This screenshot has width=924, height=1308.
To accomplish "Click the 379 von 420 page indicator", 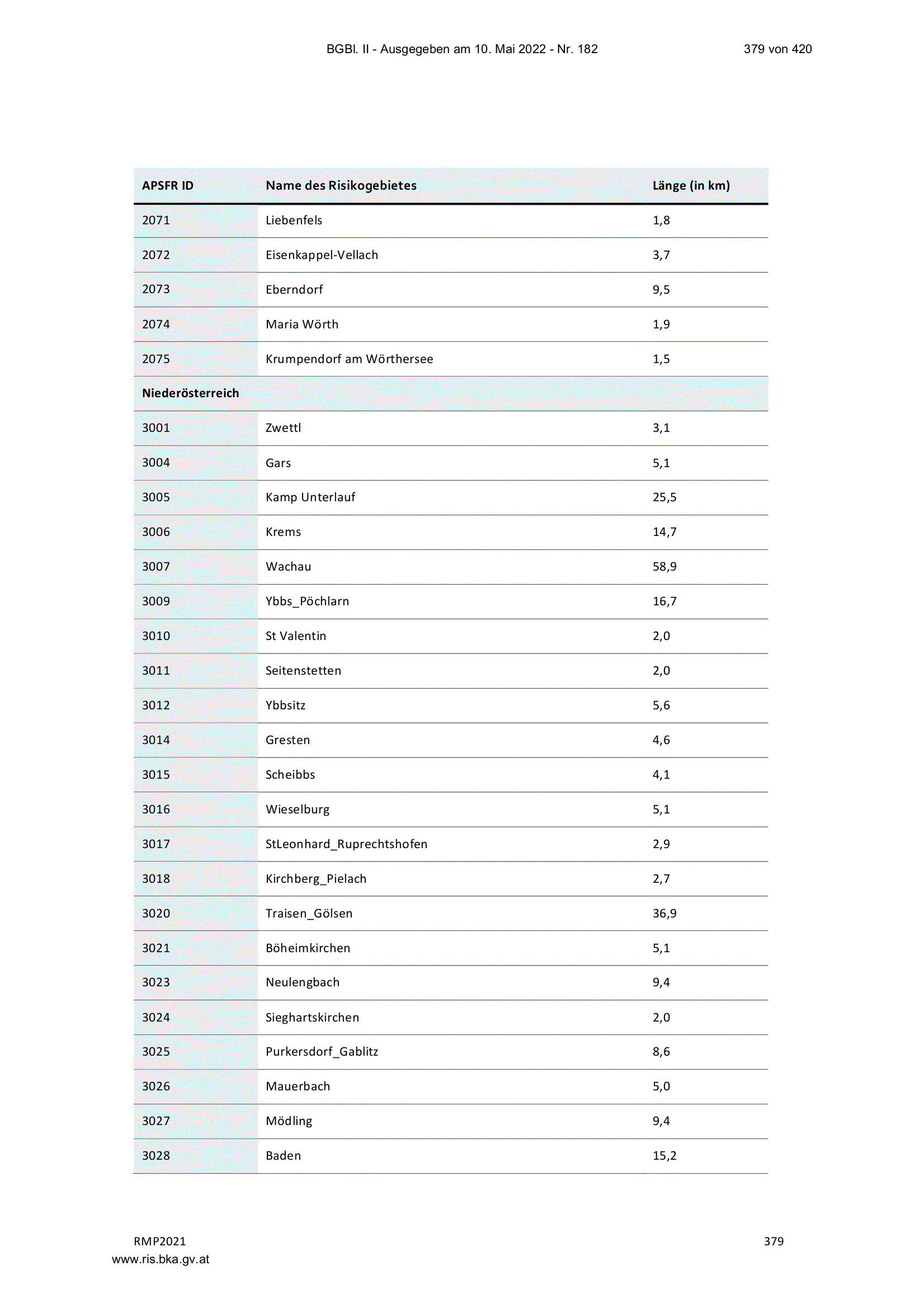I will pyautogui.click(x=777, y=49).
